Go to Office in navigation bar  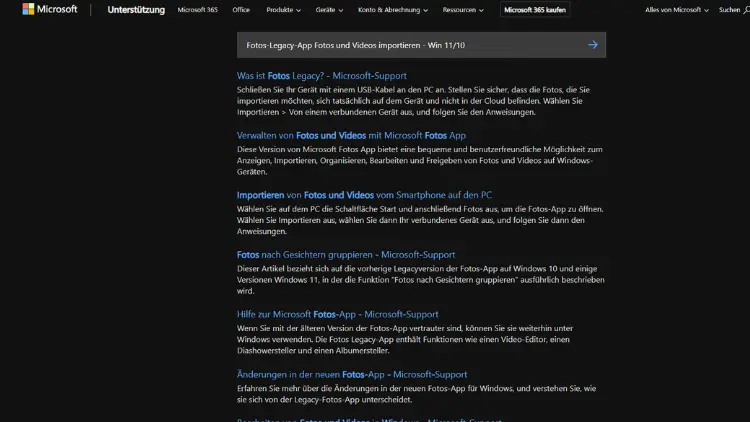(x=241, y=10)
